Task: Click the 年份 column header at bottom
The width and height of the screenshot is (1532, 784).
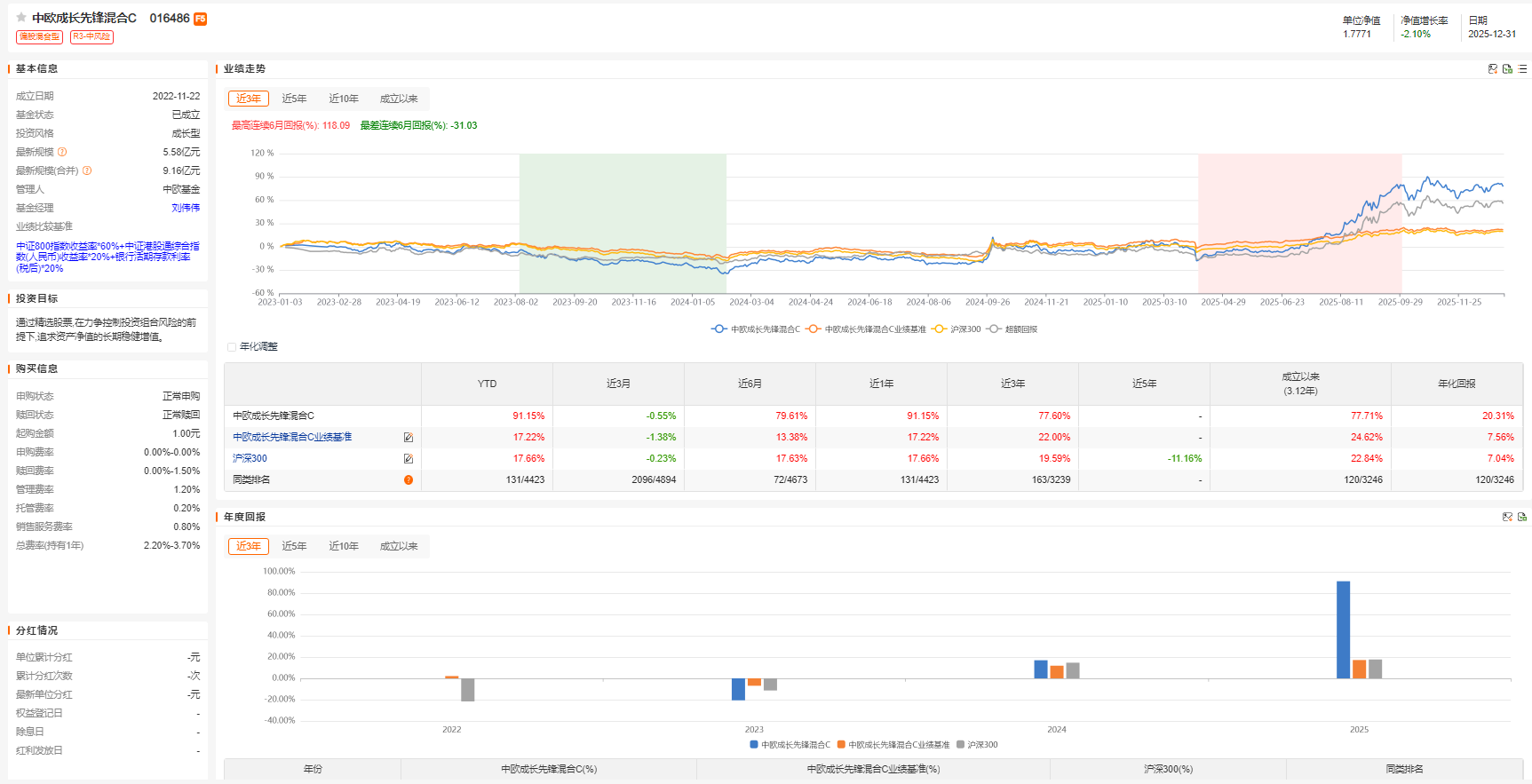Action: (313, 769)
